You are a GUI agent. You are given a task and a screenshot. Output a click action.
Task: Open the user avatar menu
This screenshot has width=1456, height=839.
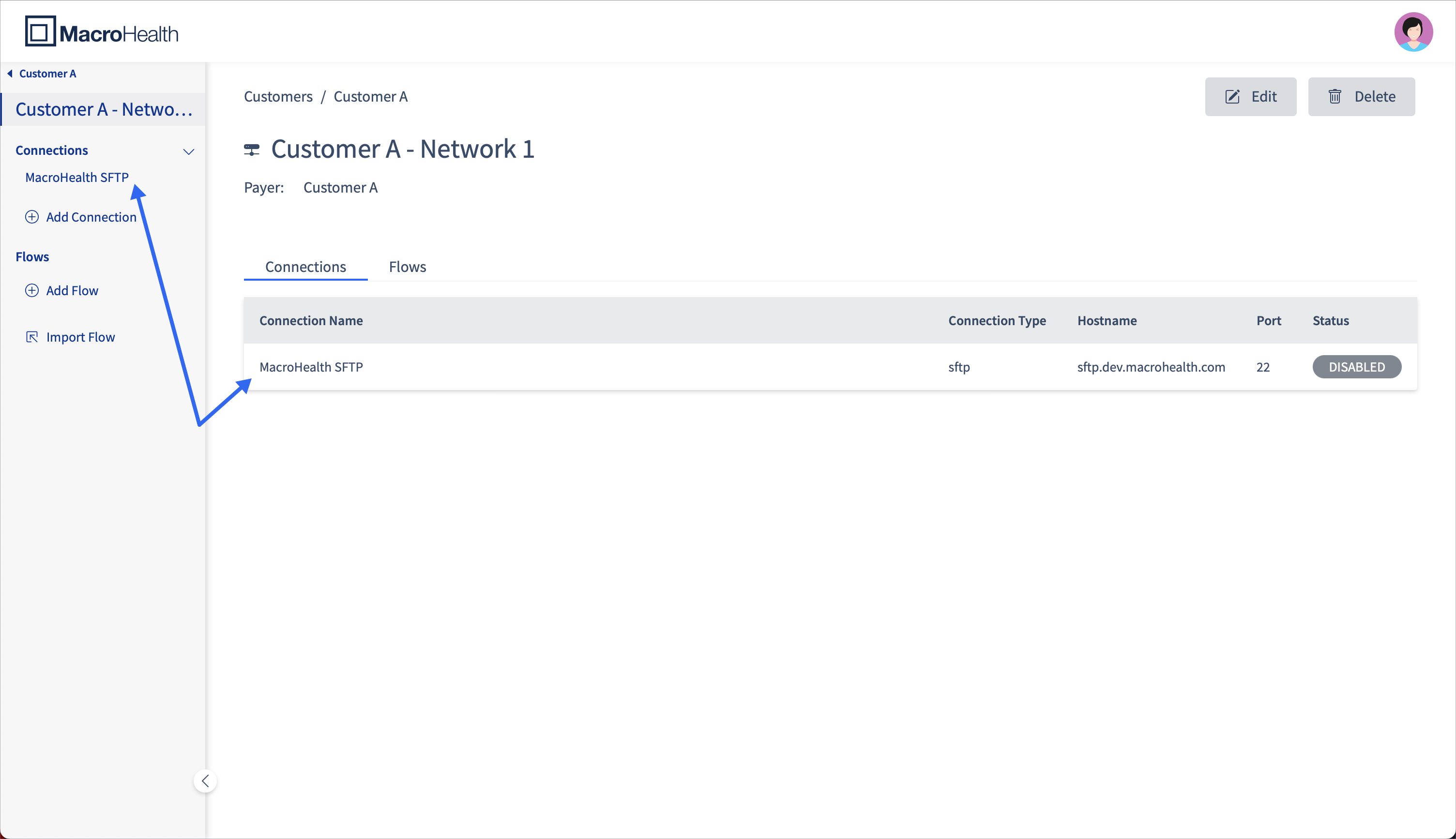tap(1413, 32)
